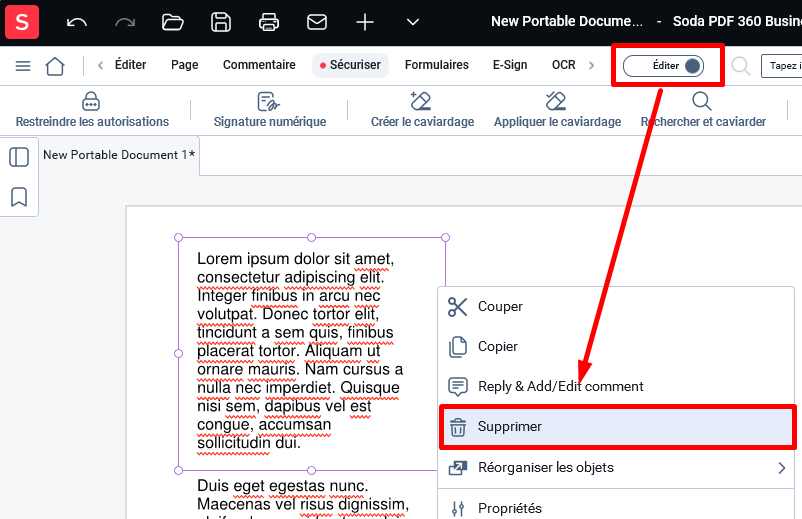Image resolution: width=802 pixels, height=519 pixels.
Task: Choose Couper from the context menu
Action: (616, 307)
